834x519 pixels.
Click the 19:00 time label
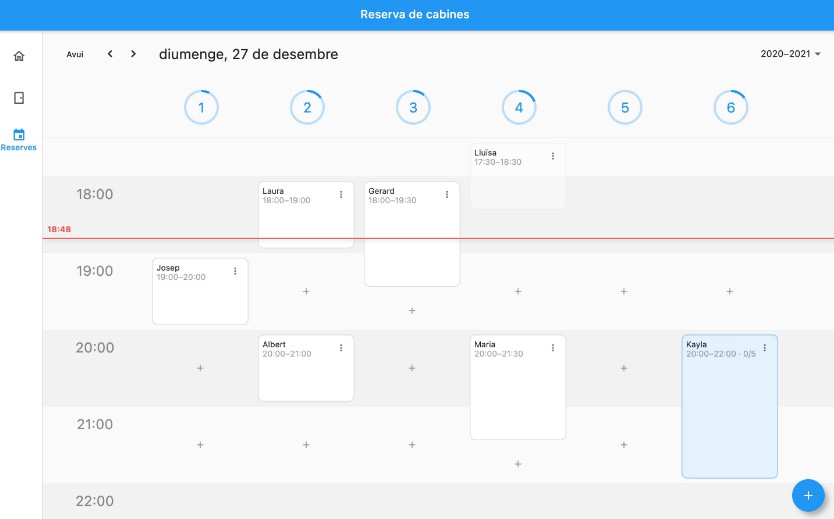coord(95,271)
